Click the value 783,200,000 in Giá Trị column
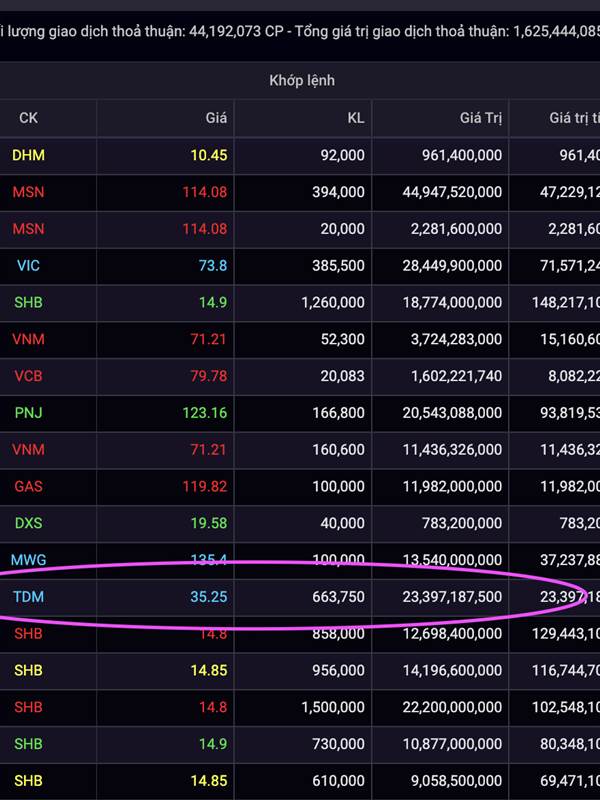 [462, 522]
